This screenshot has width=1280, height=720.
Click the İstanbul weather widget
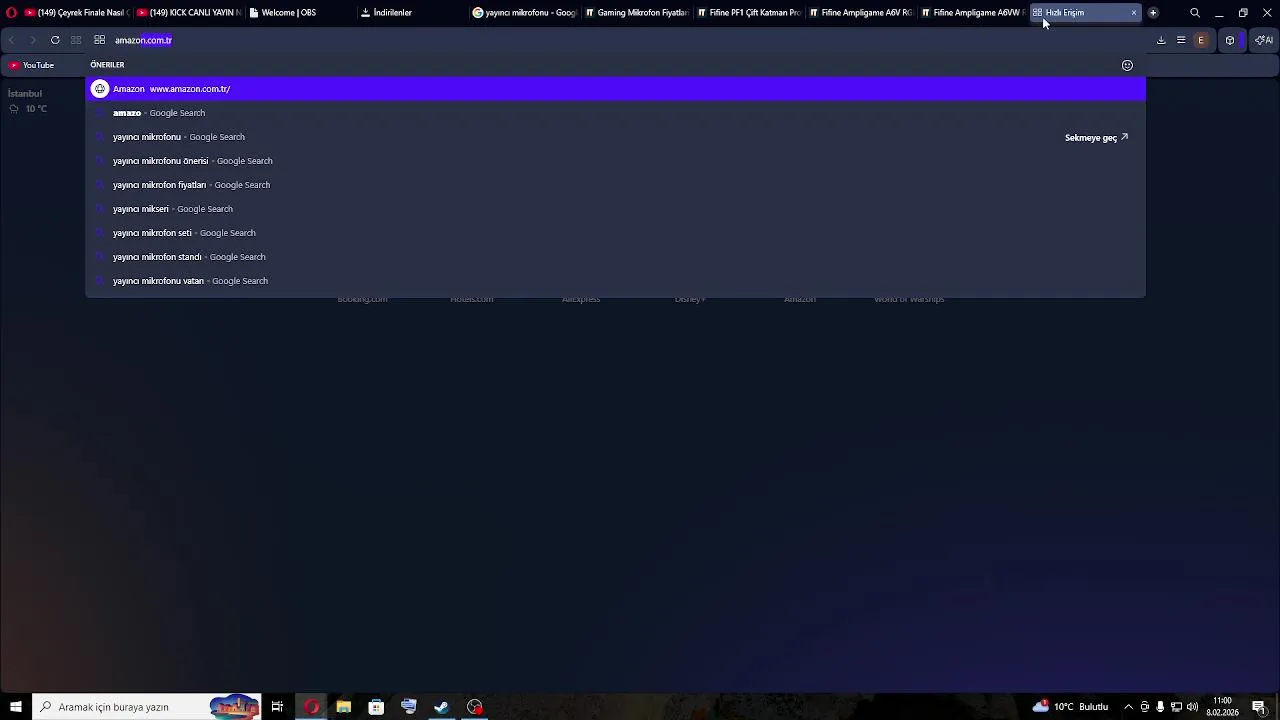[x=27, y=101]
